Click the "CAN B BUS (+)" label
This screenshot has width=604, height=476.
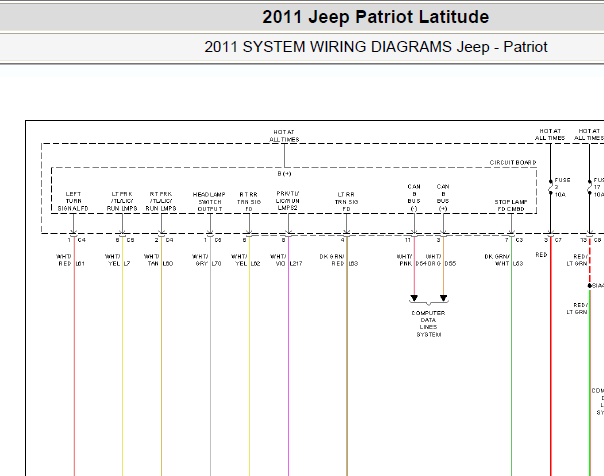point(443,198)
